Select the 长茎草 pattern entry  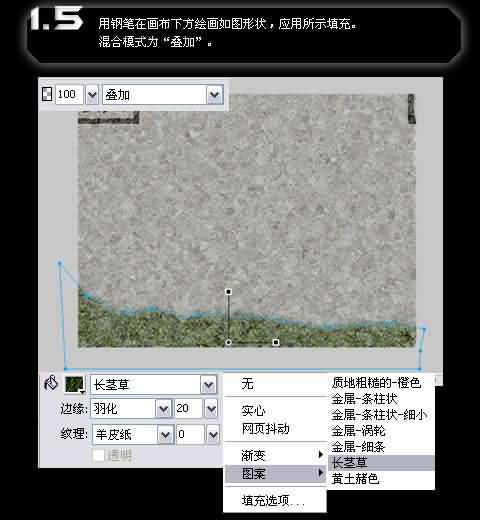pyautogui.click(x=381, y=463)
